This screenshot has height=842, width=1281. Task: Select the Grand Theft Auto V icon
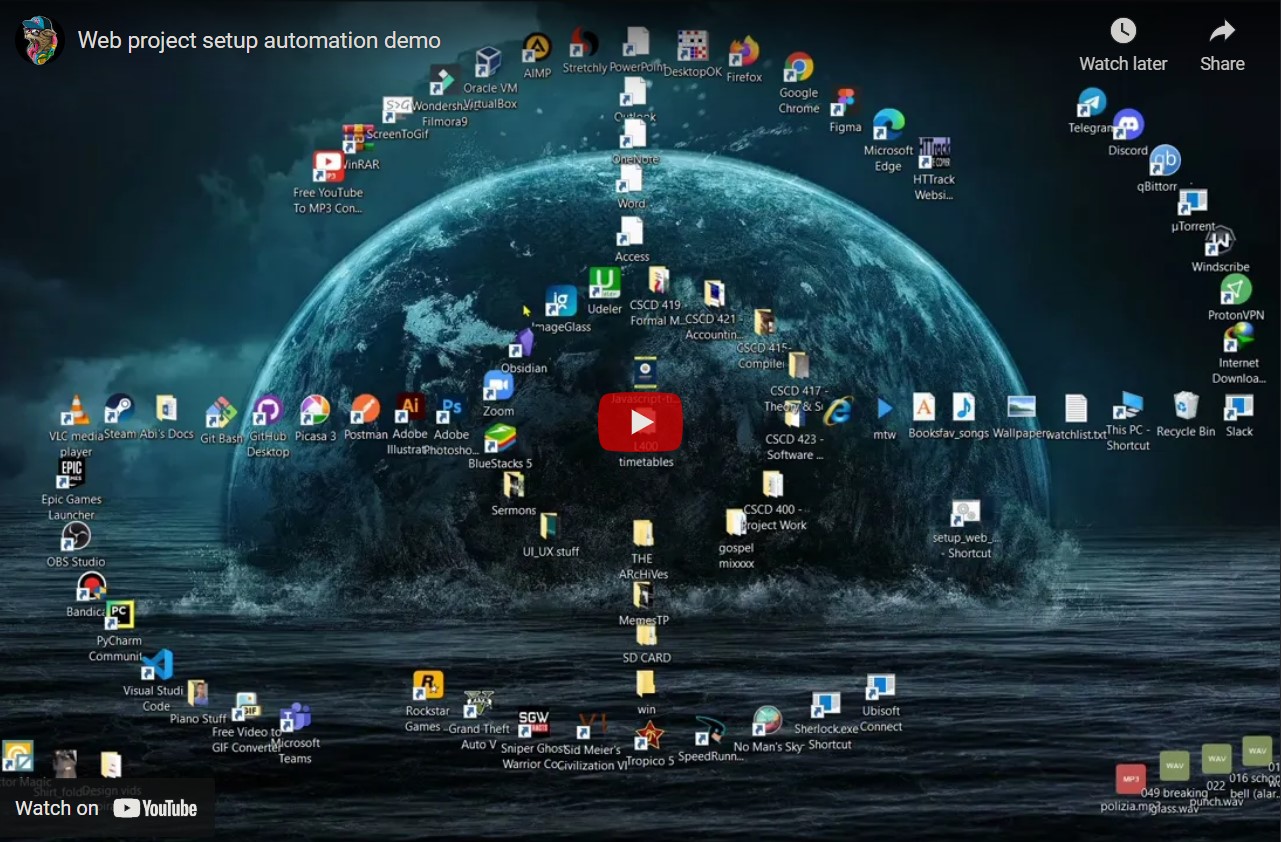tap(479, 705)
